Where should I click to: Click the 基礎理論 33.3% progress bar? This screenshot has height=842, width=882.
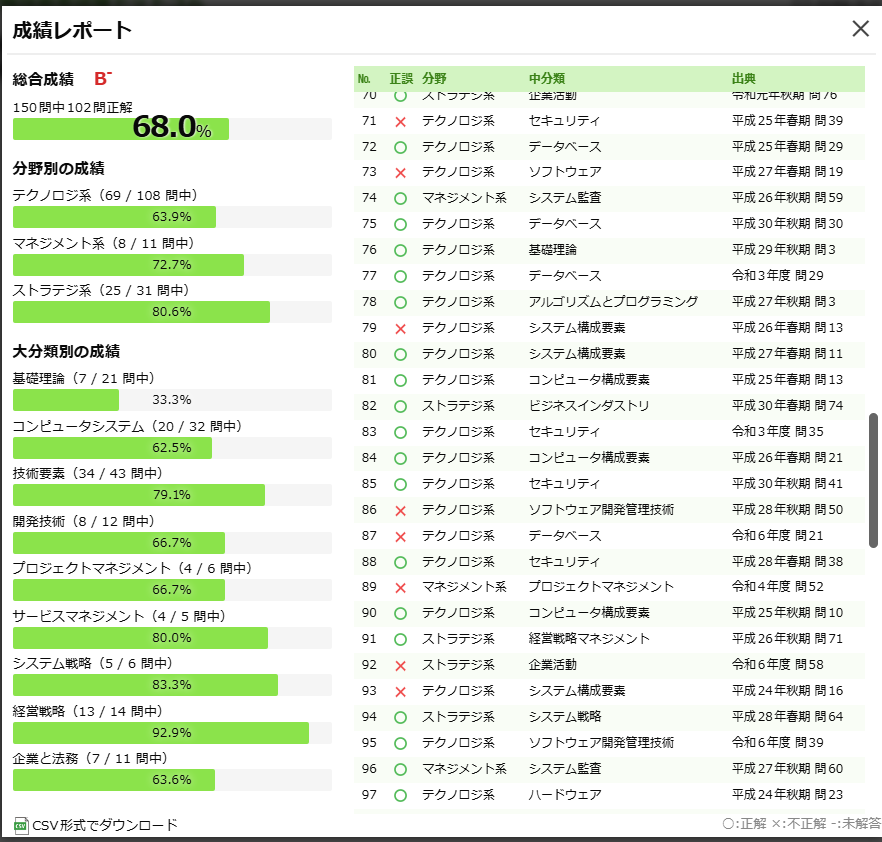click(x=172, y=399)
